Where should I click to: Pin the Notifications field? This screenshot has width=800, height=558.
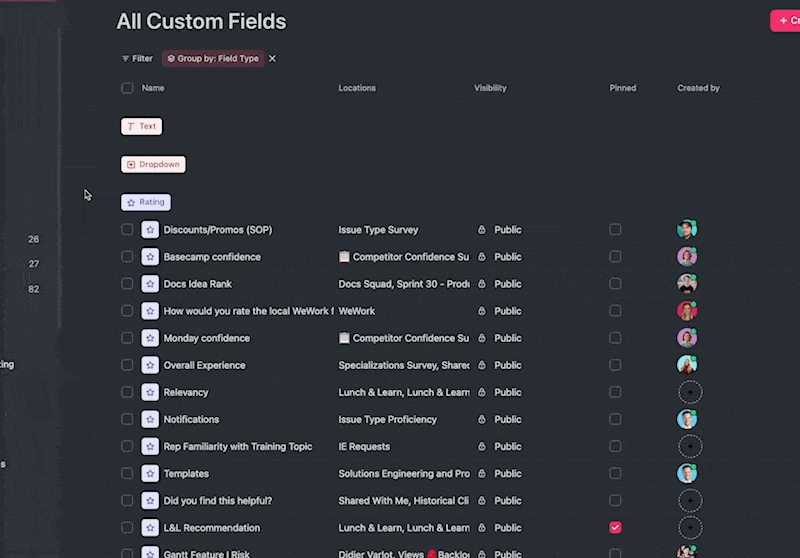tap(615, 419)
